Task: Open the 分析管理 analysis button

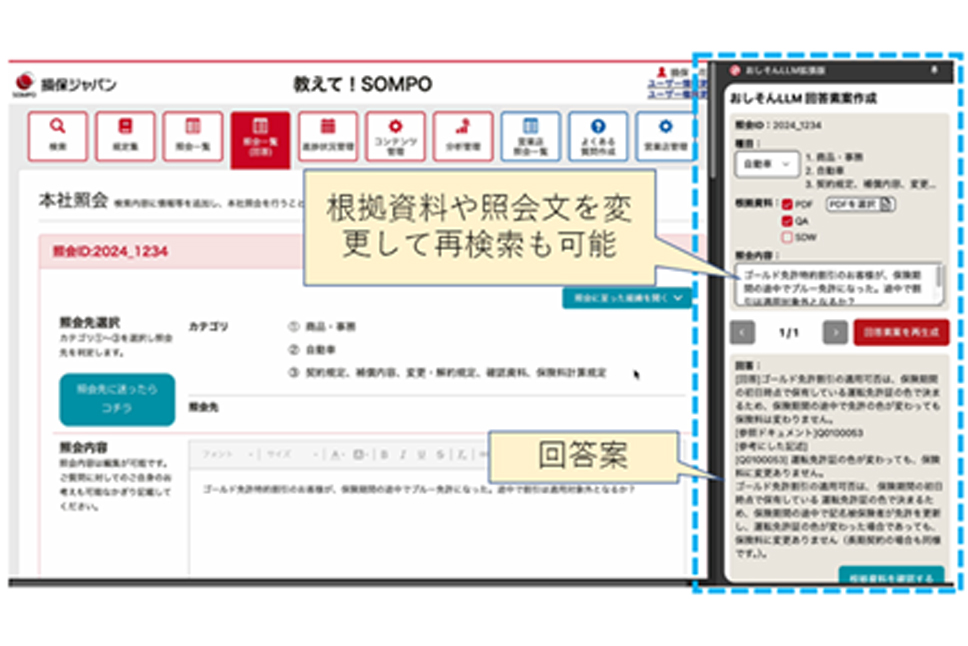Action: coord(463,136)
